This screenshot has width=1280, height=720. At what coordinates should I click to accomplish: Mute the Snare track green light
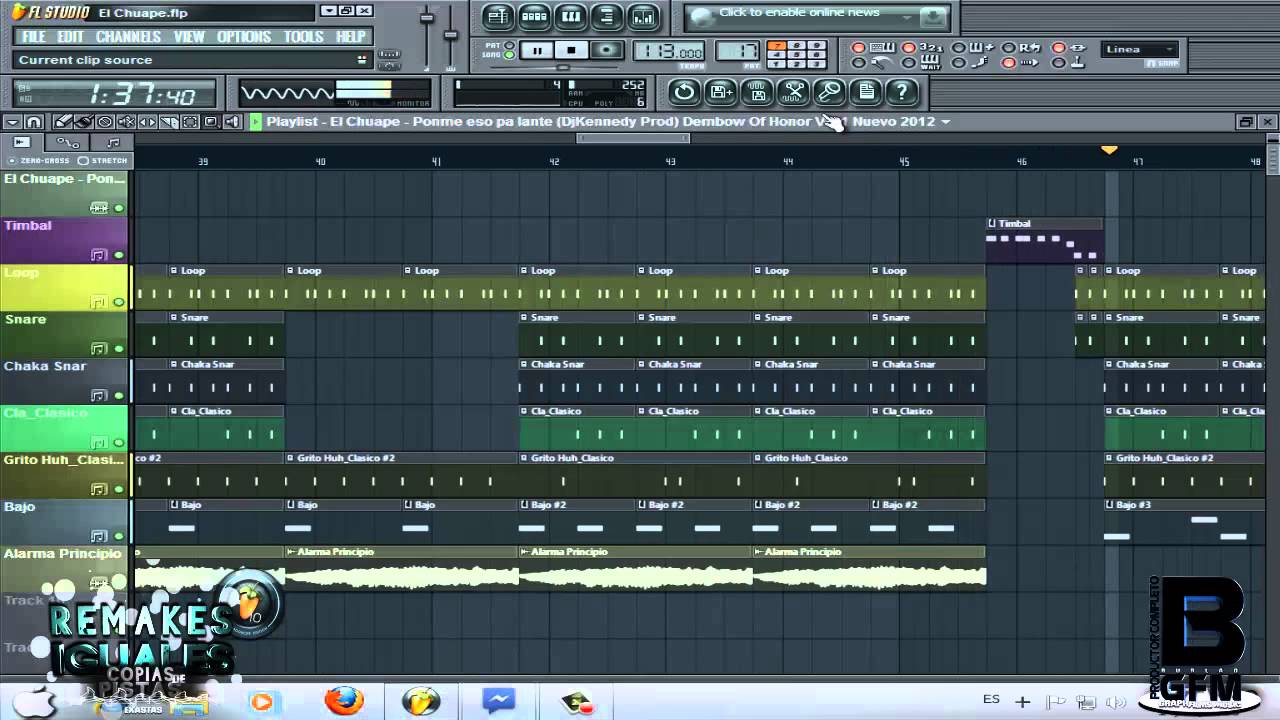click(x=119, y=349)
